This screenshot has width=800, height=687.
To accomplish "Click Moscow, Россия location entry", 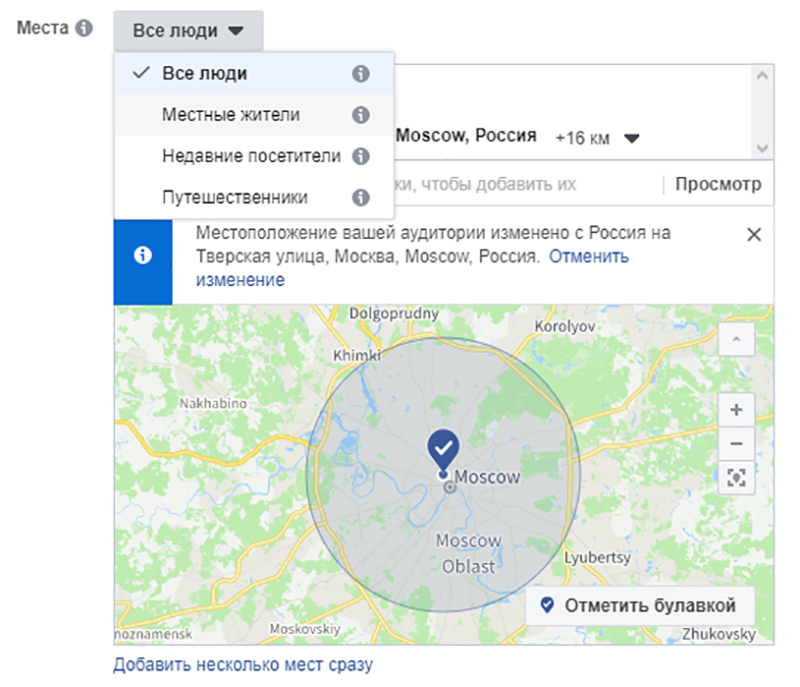I will tap(466, 136).
